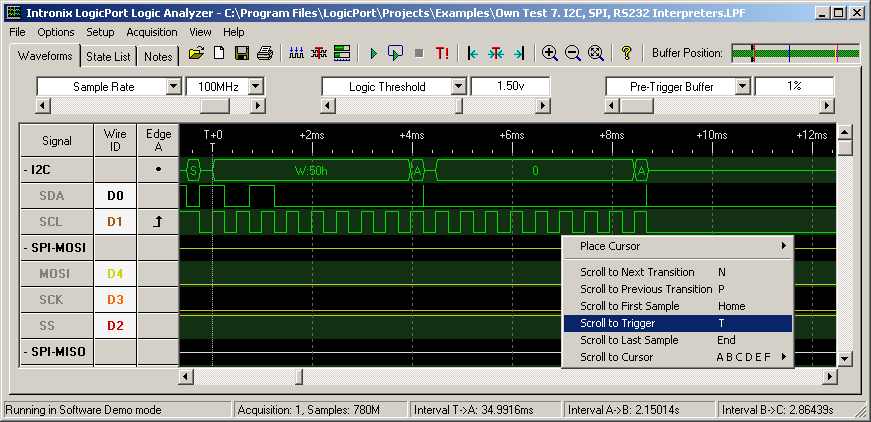871x422 pixels.
Task: Click the Open project folder icon
Action: pyautogui.click(x=197, y=53)
